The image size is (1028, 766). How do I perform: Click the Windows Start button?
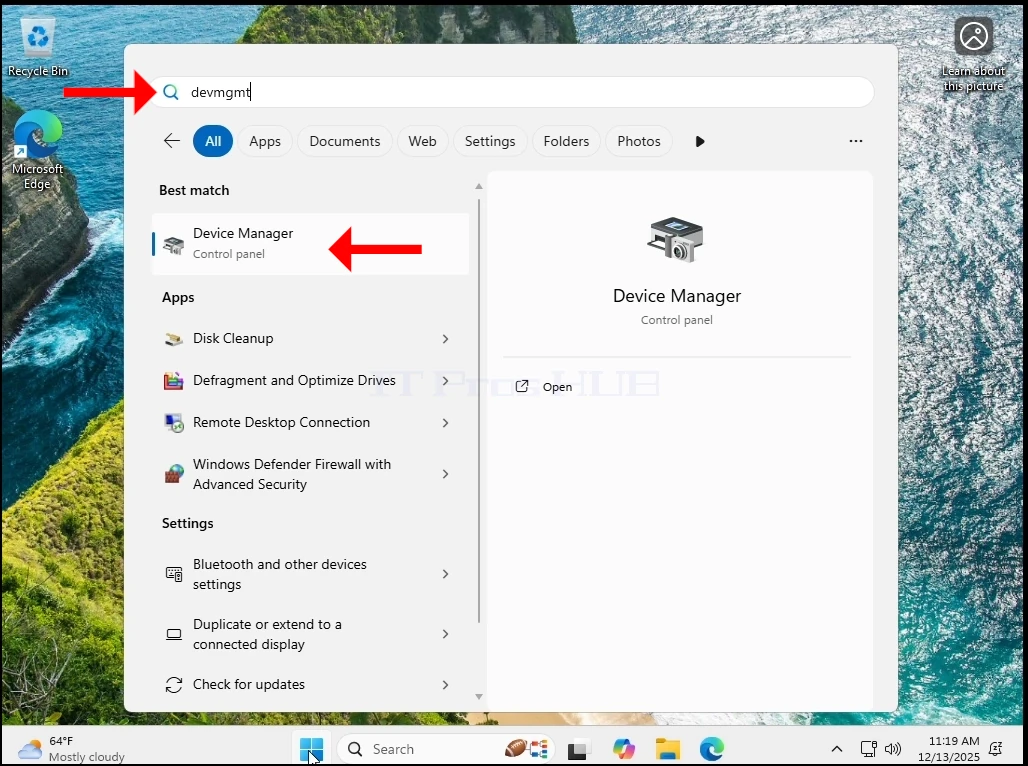click(311, 749)
